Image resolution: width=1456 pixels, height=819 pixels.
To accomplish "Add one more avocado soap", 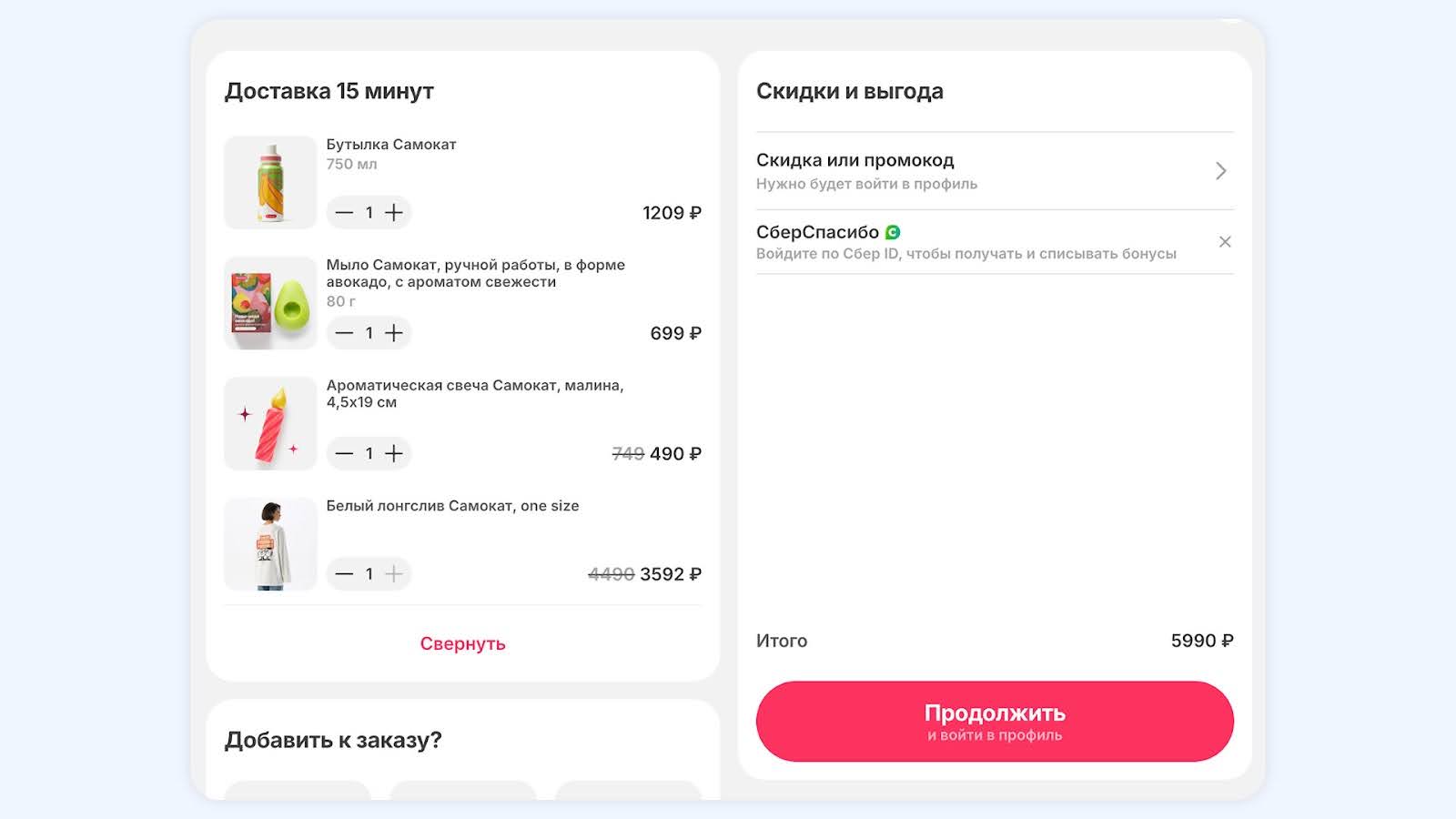I will pos(394,333).
